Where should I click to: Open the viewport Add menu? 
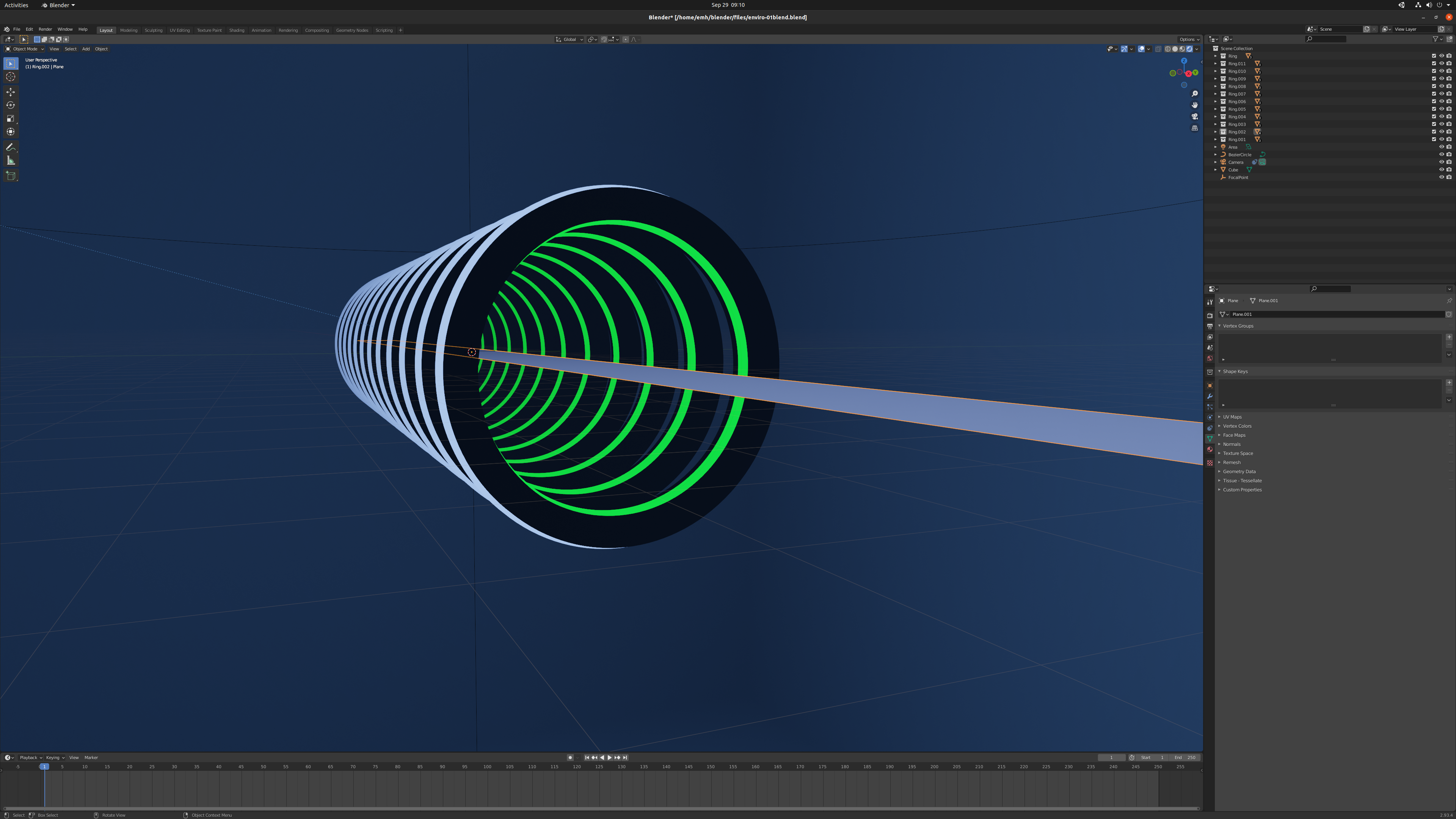click(x=86, y=49)
